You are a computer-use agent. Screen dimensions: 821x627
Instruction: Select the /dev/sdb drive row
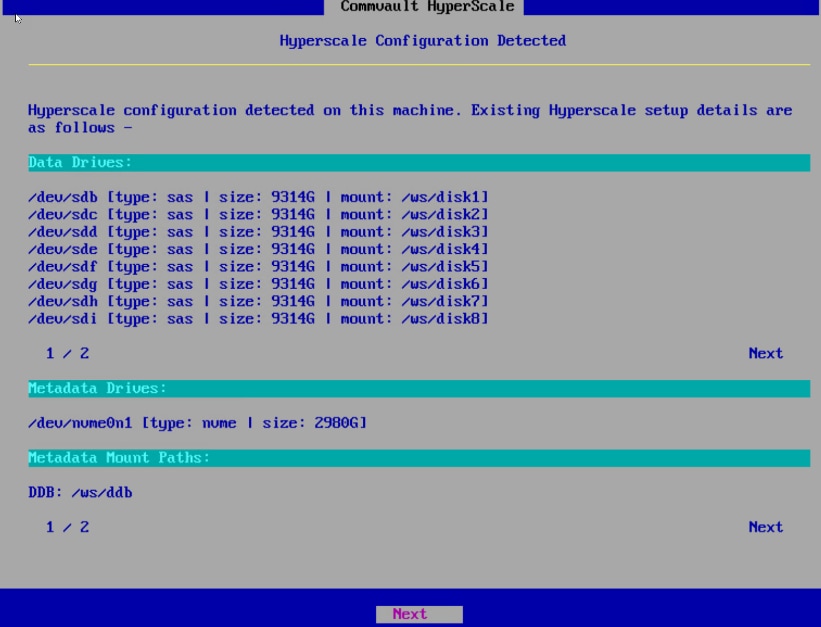(x=258, y=197)
